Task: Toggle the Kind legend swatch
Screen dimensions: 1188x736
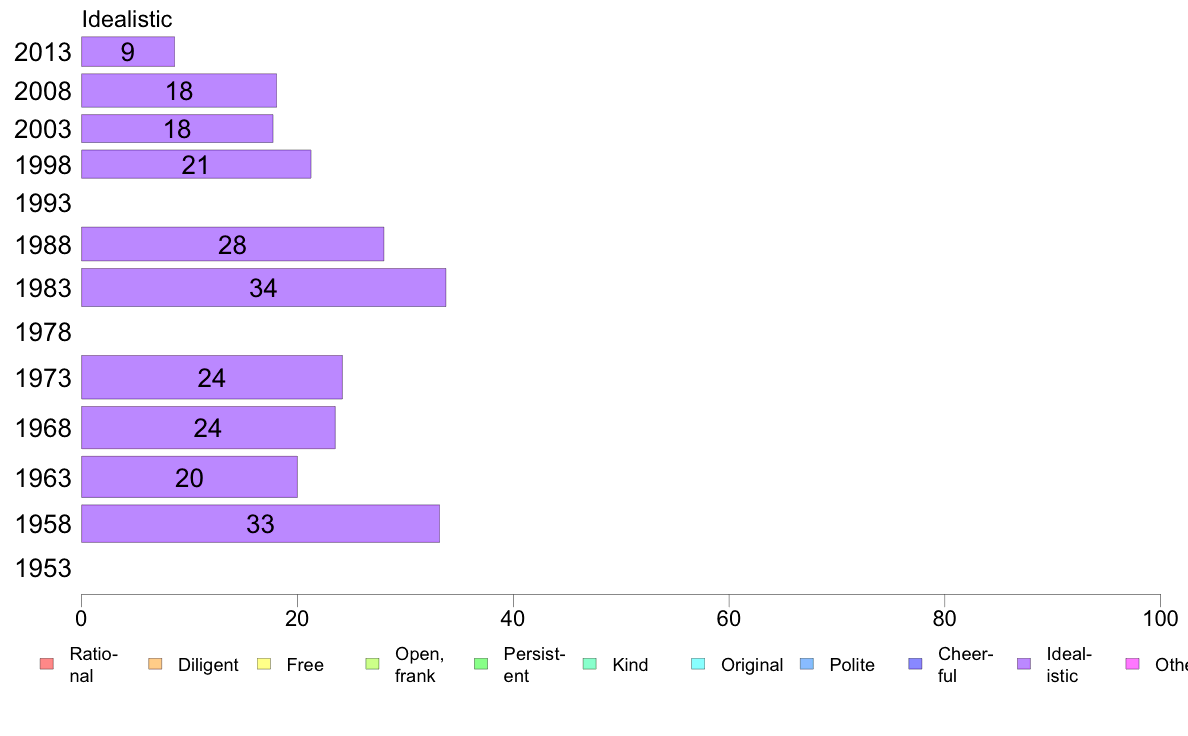Action: pyautogui.click(x=589, y=665)
